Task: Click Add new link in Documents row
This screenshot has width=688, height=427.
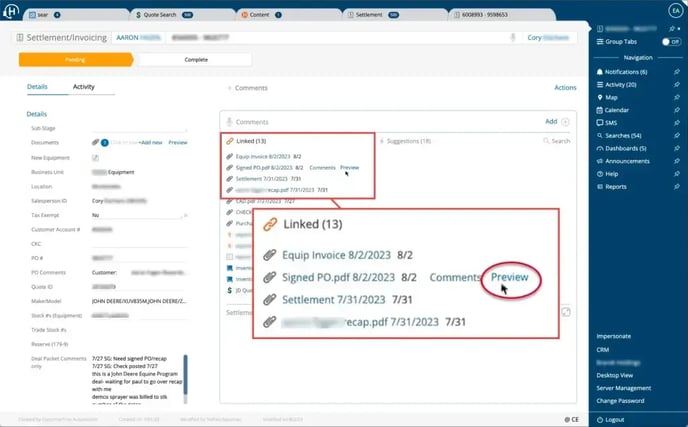Action: (x=150, y=143)
